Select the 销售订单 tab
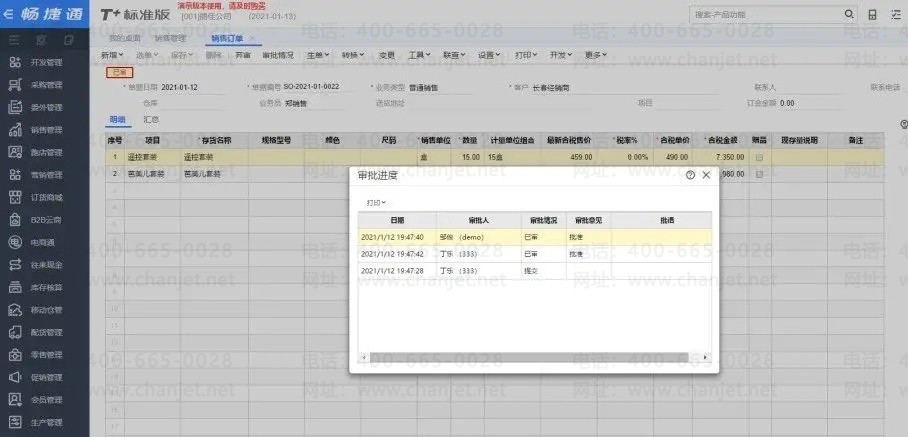Viewport: 908px width, 437px height. (227, 38)
